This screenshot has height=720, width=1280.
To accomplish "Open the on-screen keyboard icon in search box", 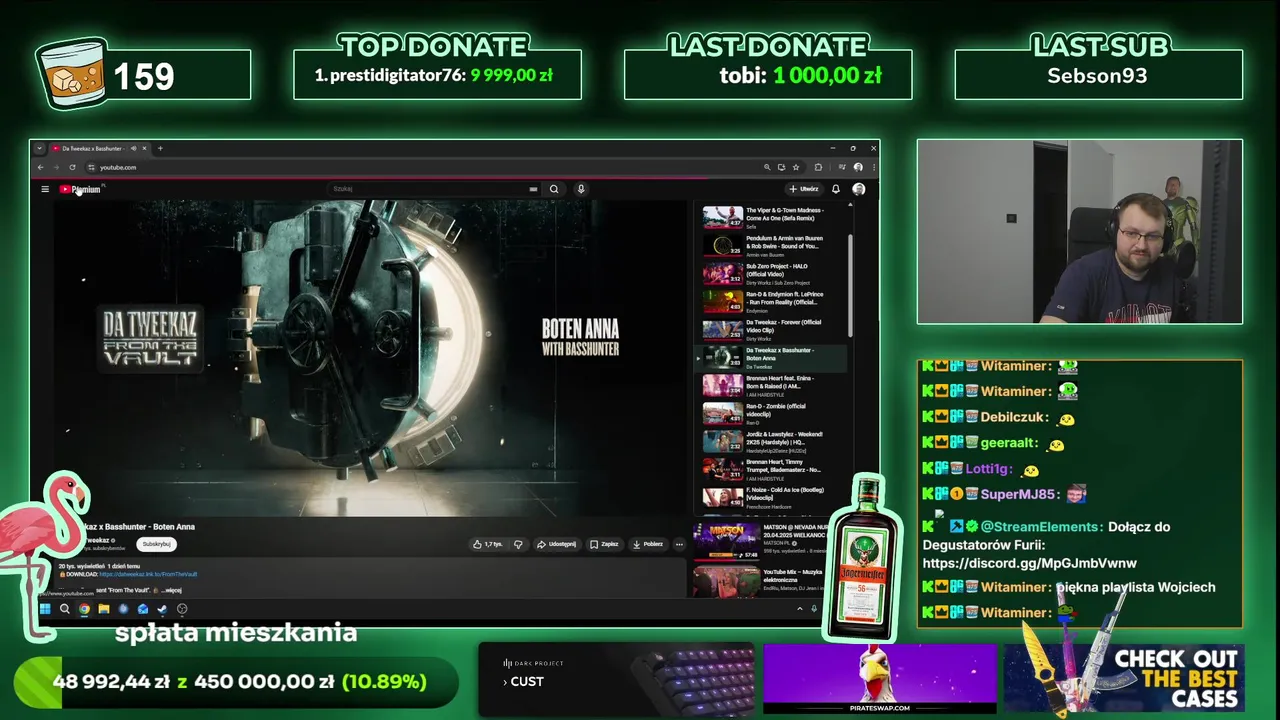I will pyautogui.click(x=533, y=189).
